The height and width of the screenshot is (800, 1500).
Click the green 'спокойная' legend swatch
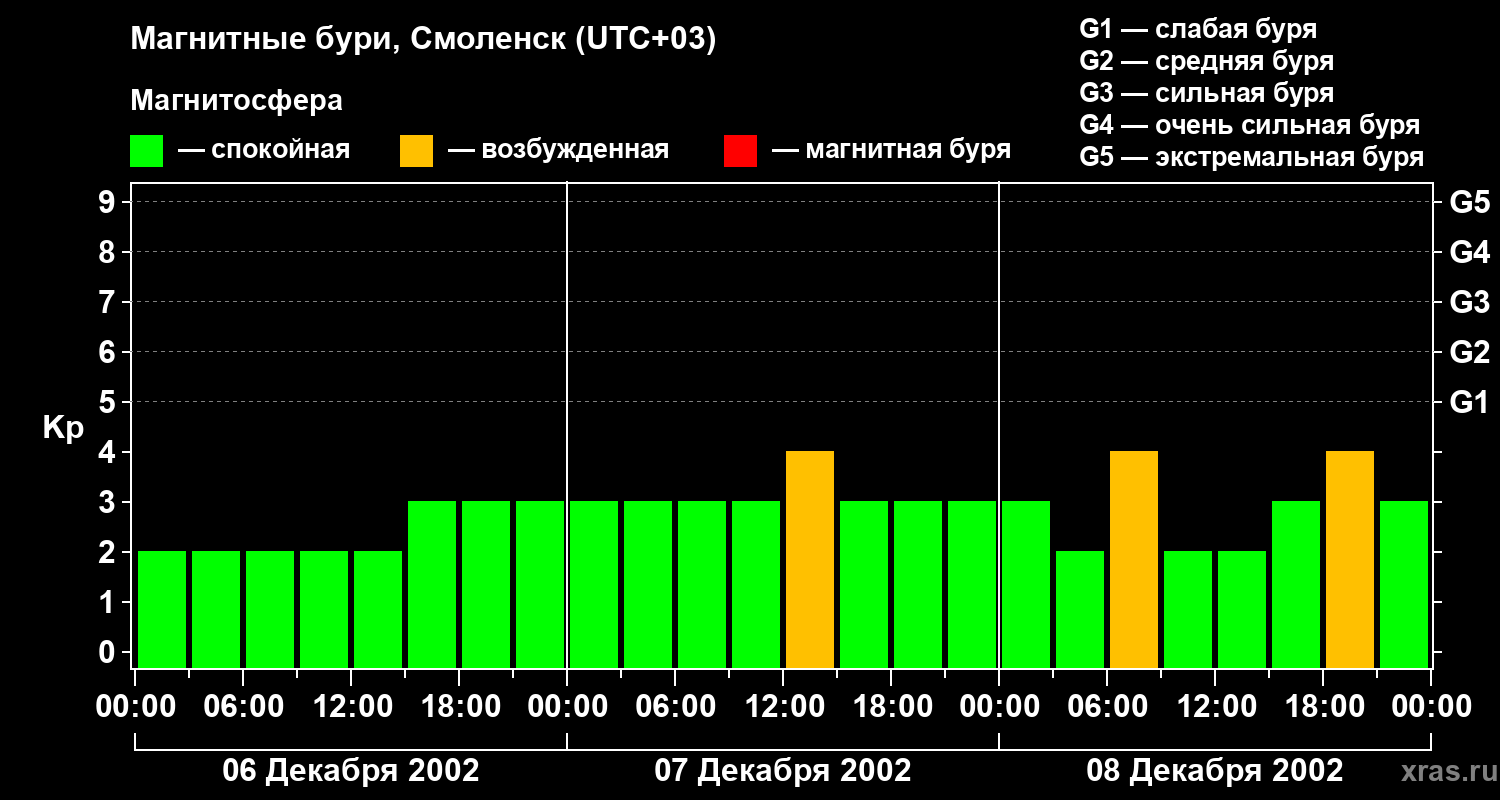pyautogui.click(x=146, y=151)
